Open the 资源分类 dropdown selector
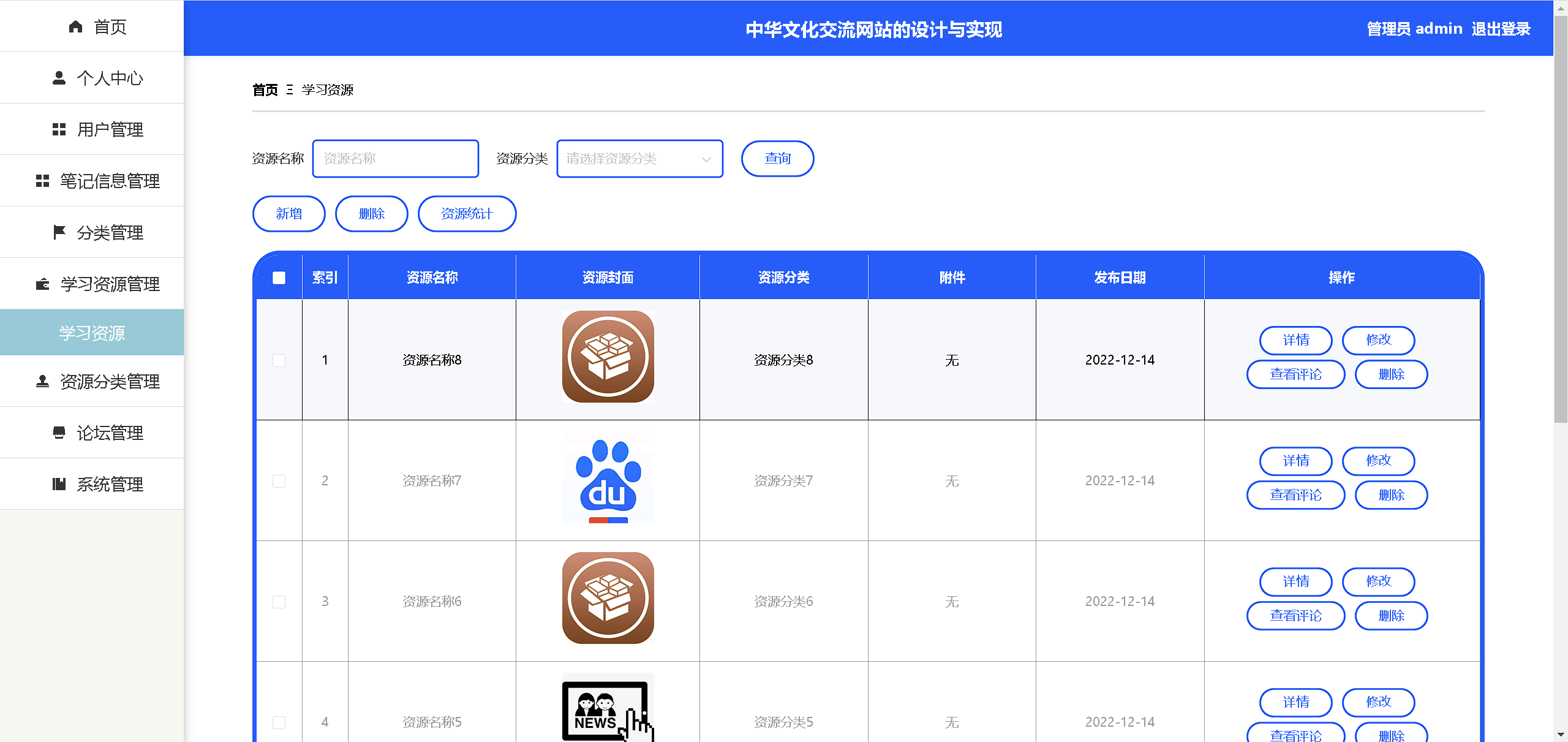Screen dimensions: 1568x742 (x=639, y=159)
